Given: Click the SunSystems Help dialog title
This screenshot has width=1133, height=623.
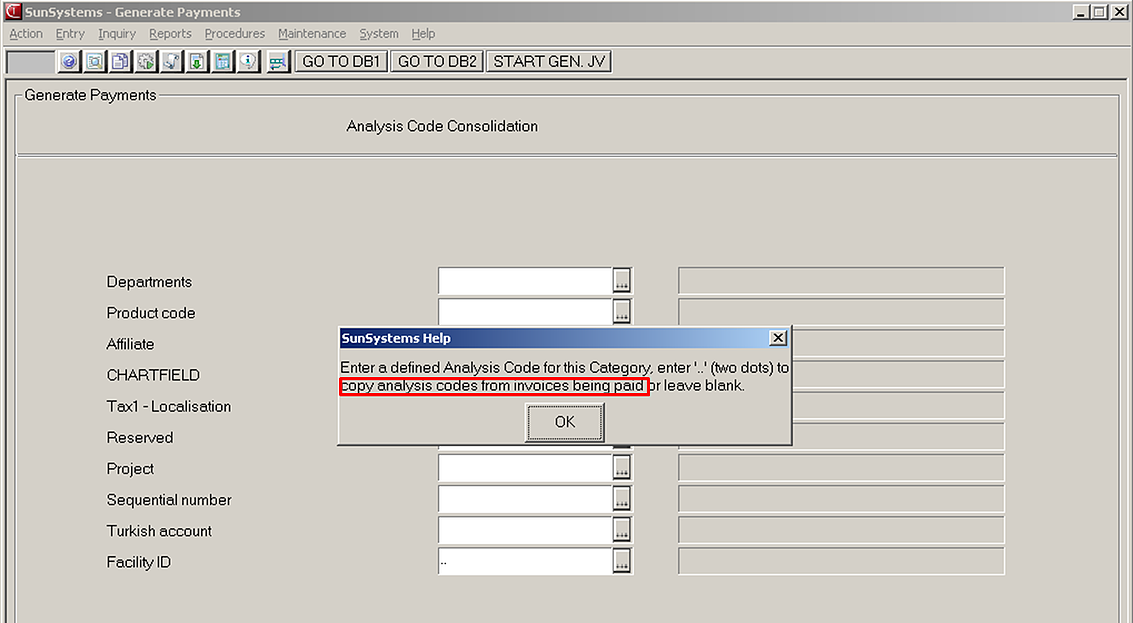Looking at the screenshot, I should [x=396, y=338].
